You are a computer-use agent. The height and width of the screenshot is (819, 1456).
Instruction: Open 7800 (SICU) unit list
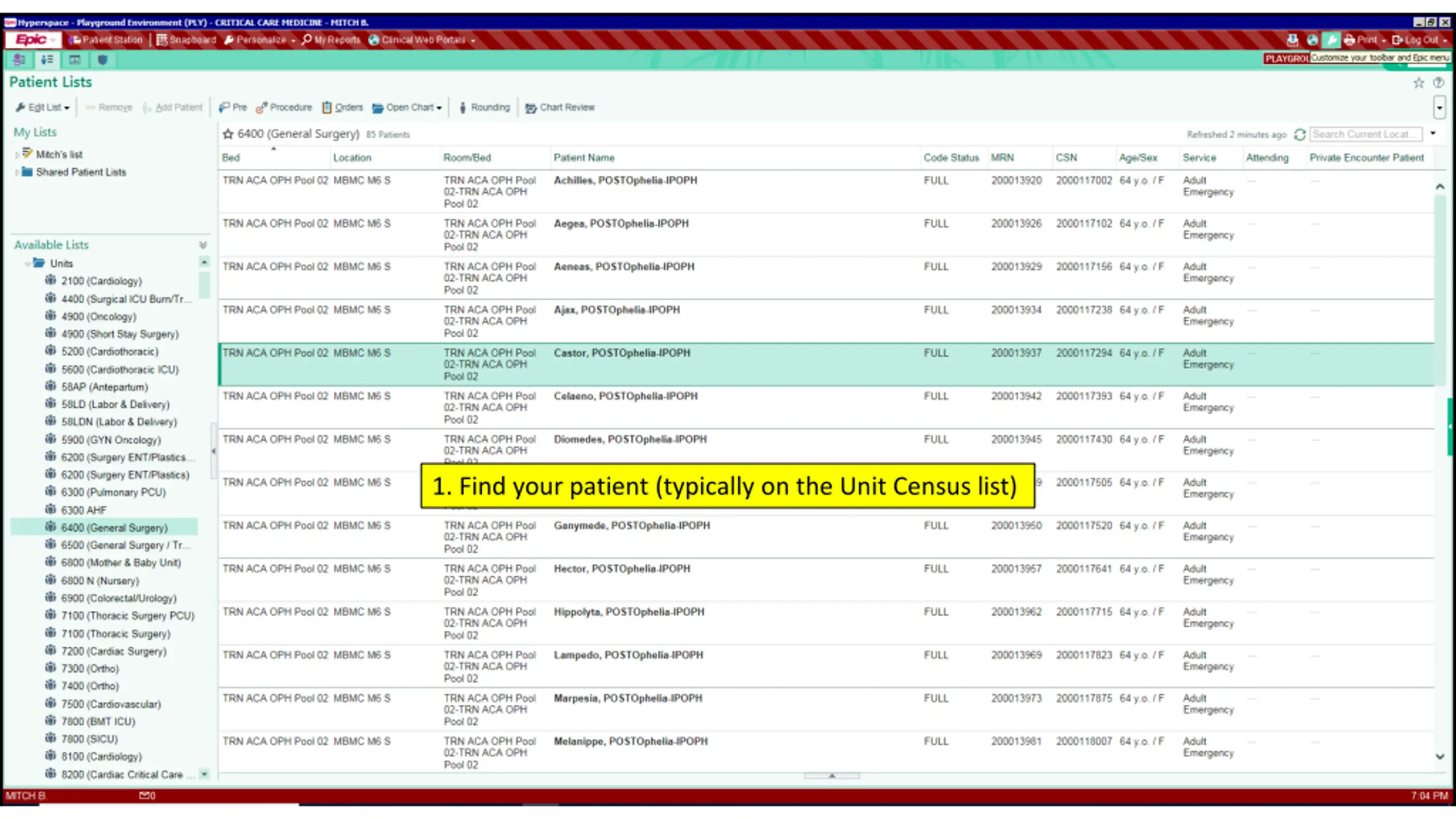89,739
